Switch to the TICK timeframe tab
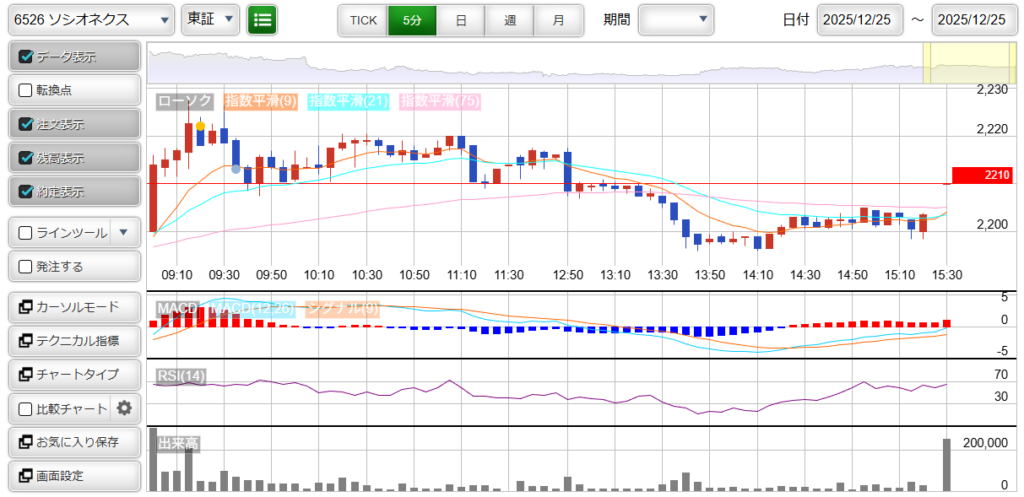This screenshot has height=497, width=1024. pyautogui.click(x=361, y=20)
